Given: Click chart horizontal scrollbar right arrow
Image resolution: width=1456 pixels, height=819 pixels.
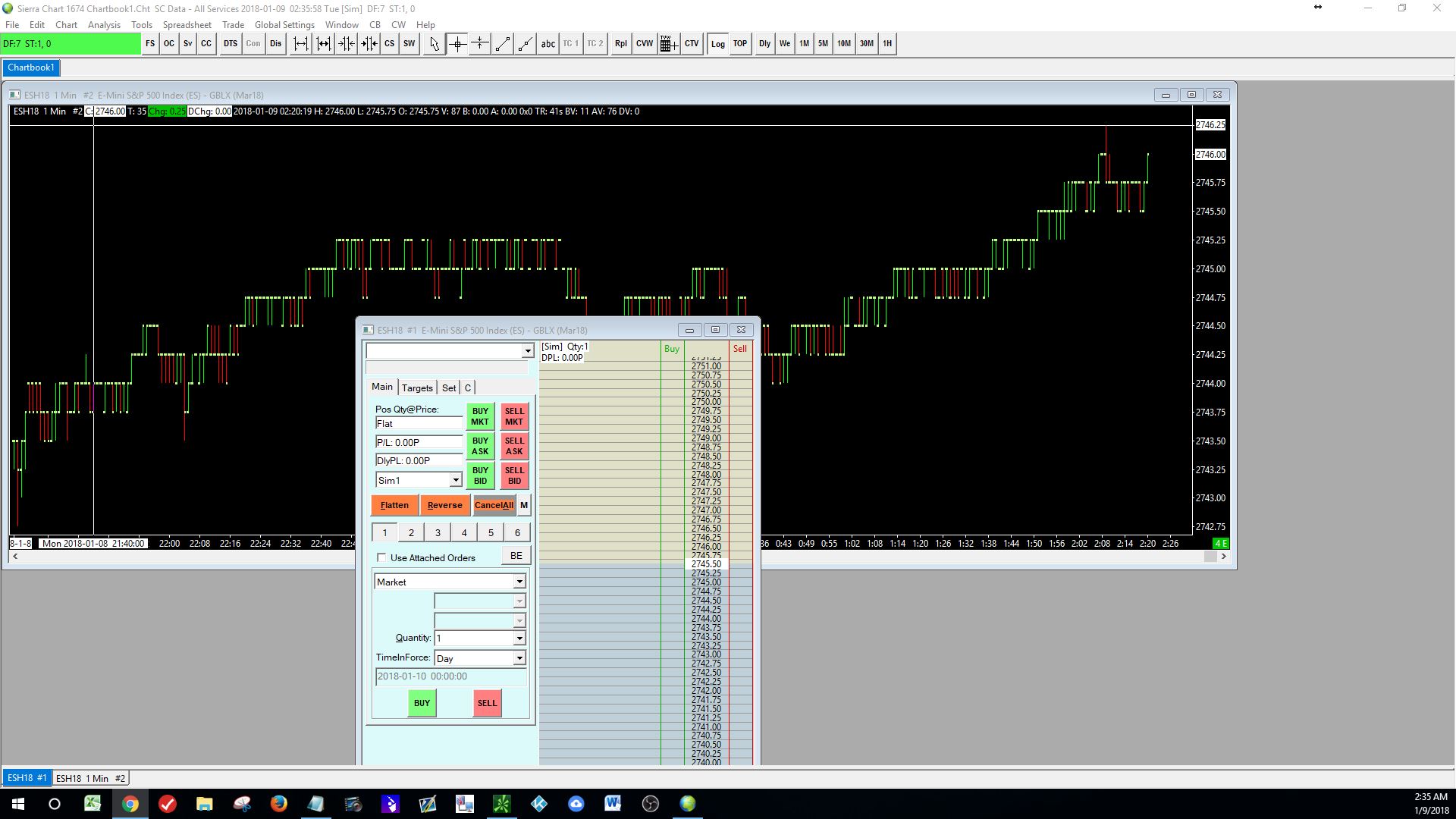Looking at the screenshot, I should [x=1223, y=557].
